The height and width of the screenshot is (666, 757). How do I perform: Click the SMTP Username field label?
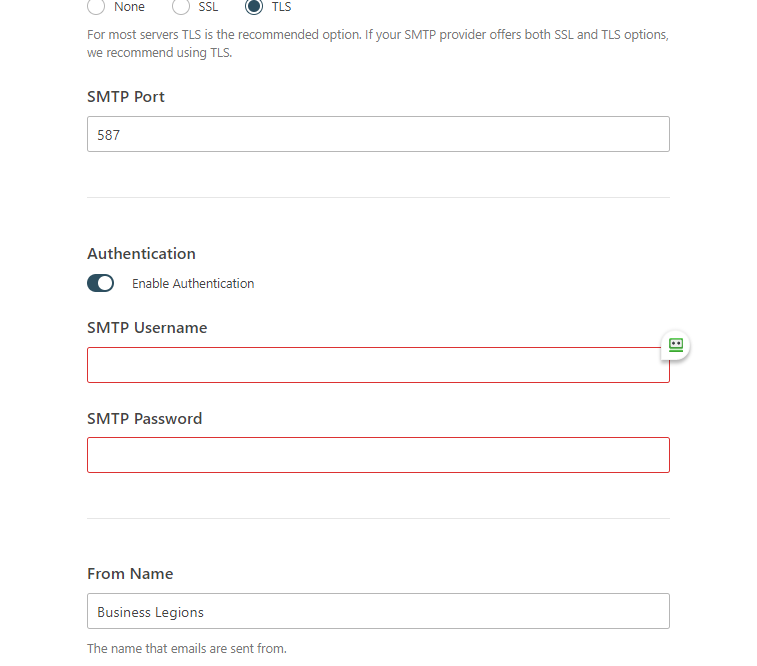coord(147,328)
